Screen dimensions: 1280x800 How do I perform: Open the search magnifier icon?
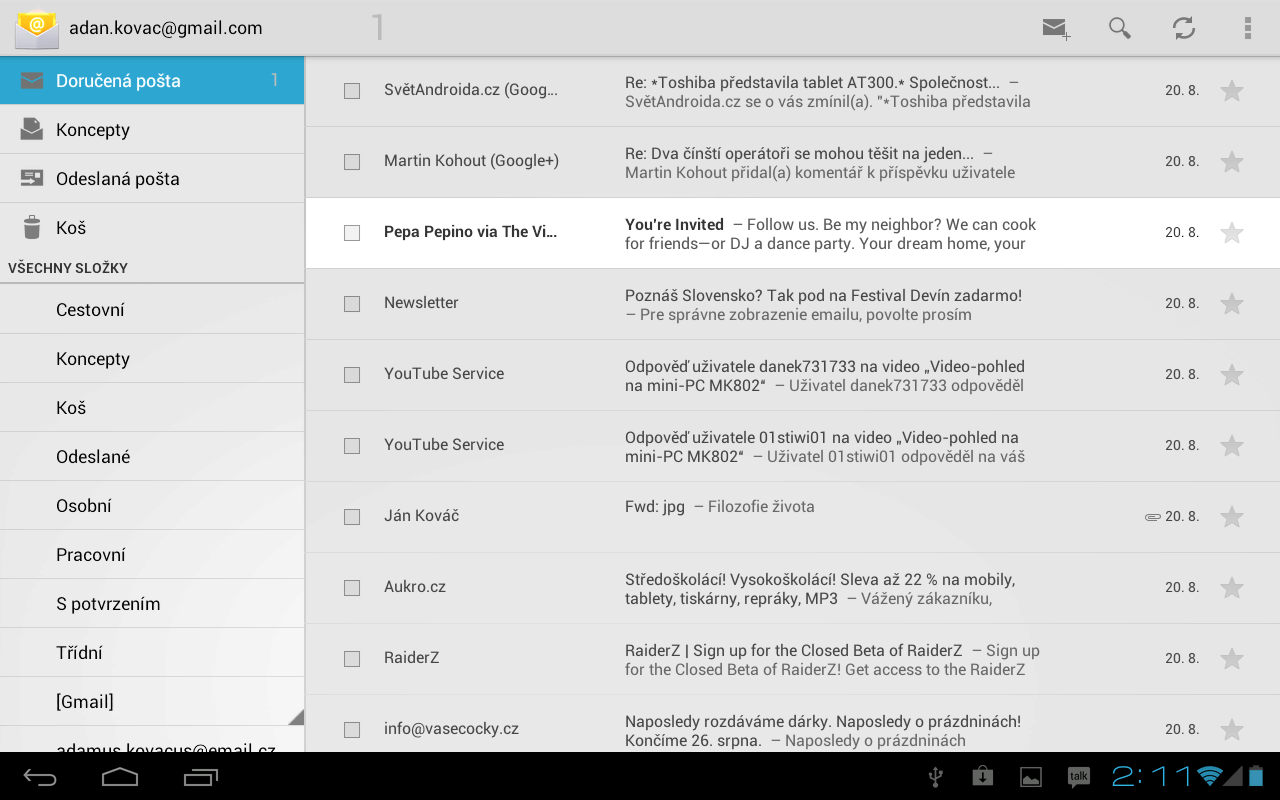(1119, 28)
